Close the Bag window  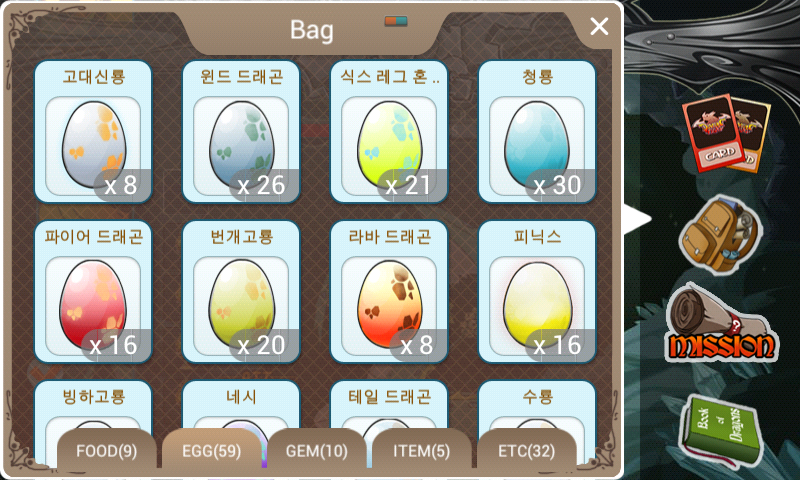click(x=599, y=26)
